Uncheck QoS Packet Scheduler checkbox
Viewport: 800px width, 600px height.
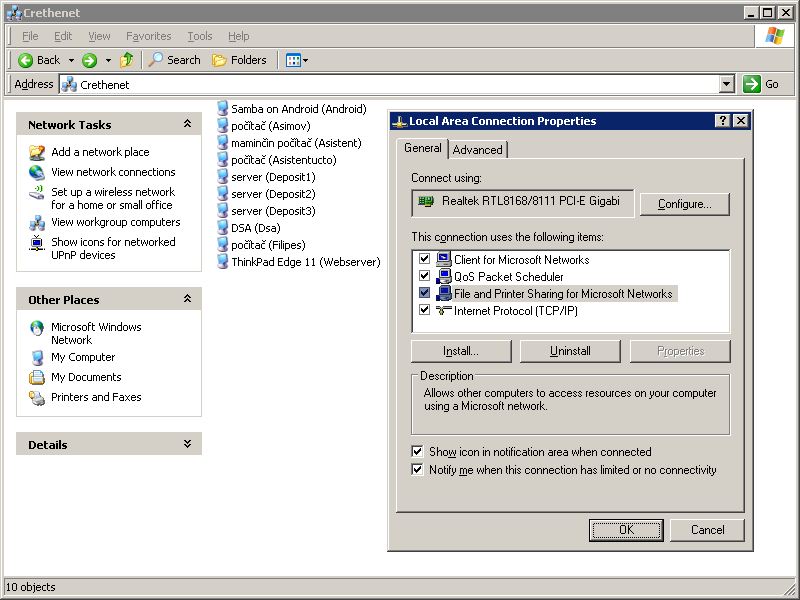pos(424,276)
